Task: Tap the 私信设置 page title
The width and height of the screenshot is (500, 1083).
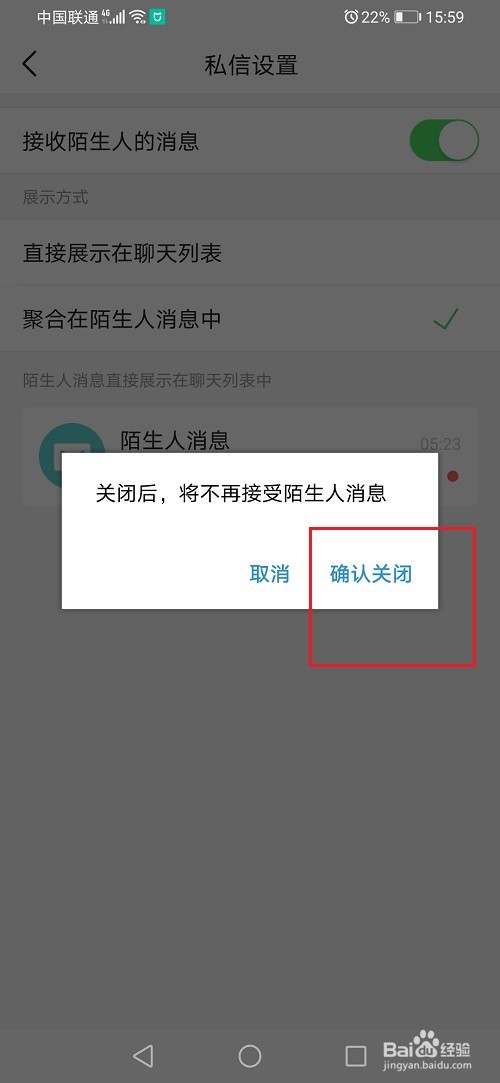Action: [x=251, y=65]
